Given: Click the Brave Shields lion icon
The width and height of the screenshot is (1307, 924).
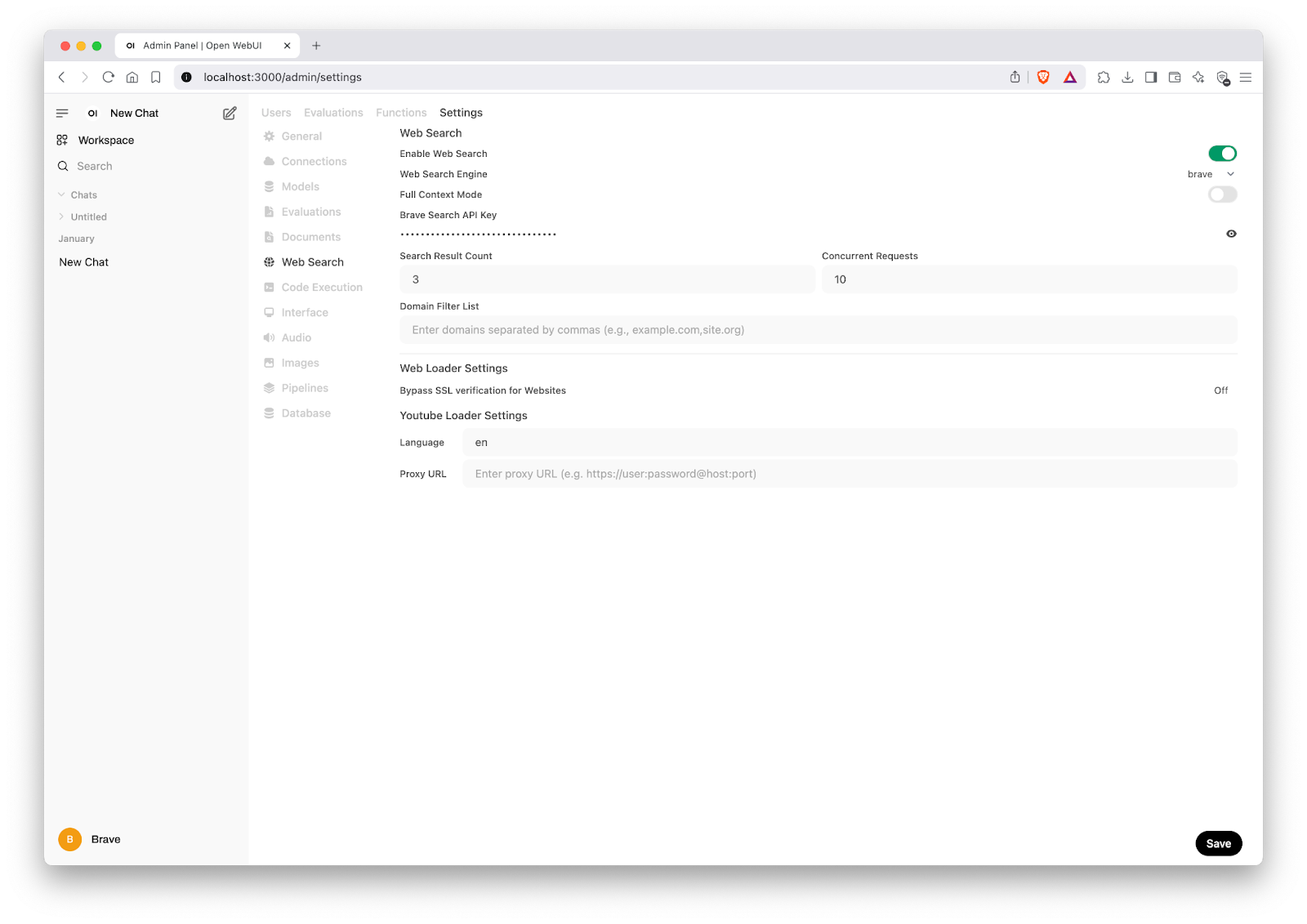Looking at the screenshot, I should (x=1043, y=77).
